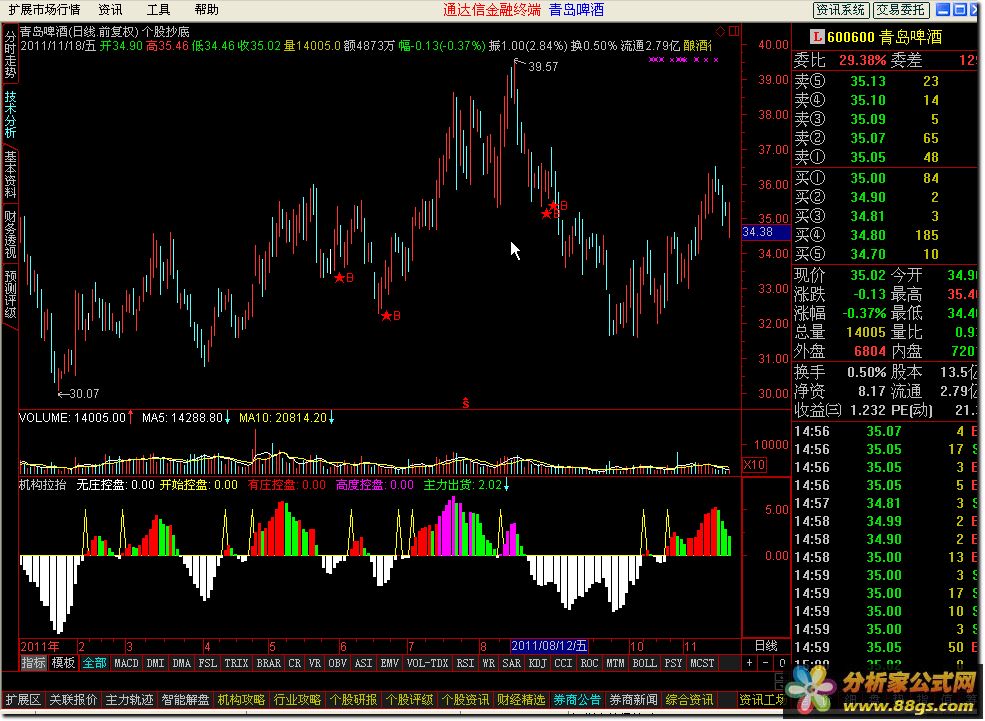The image size is (985, 721).
Task: Click the cyan arrow after MA5 value
Action: (x=227, y=418)
